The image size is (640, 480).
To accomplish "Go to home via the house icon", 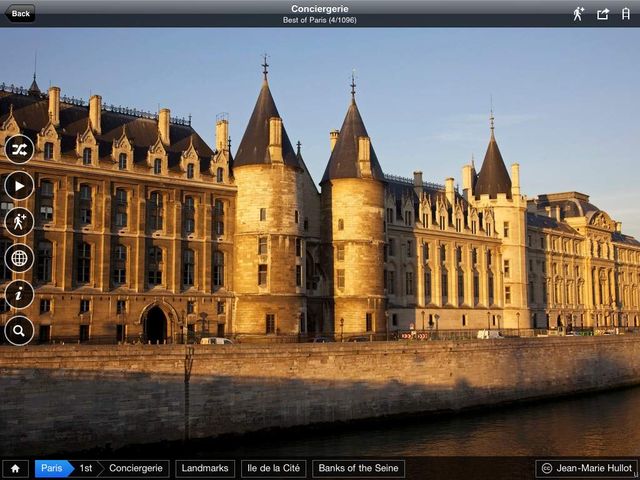I will pos(15,468).
